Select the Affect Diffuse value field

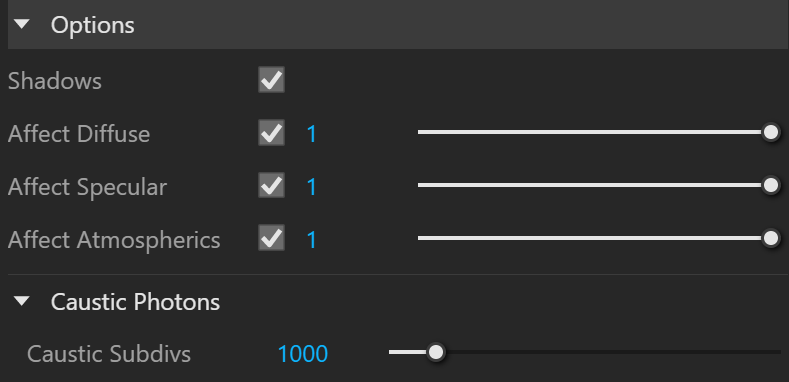[312, 134]
